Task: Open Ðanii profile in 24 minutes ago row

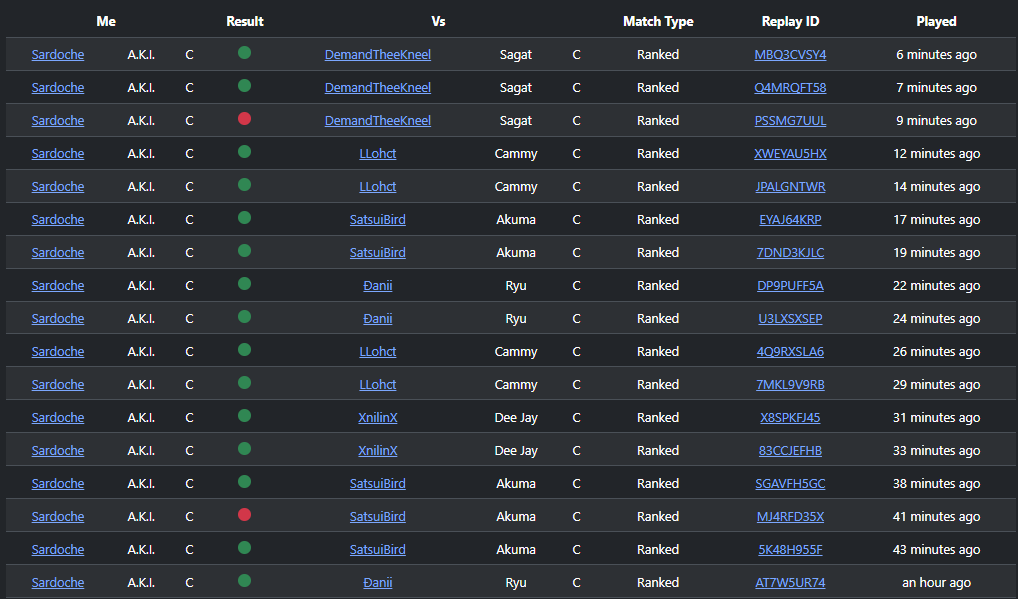Action: coord(378,319)
